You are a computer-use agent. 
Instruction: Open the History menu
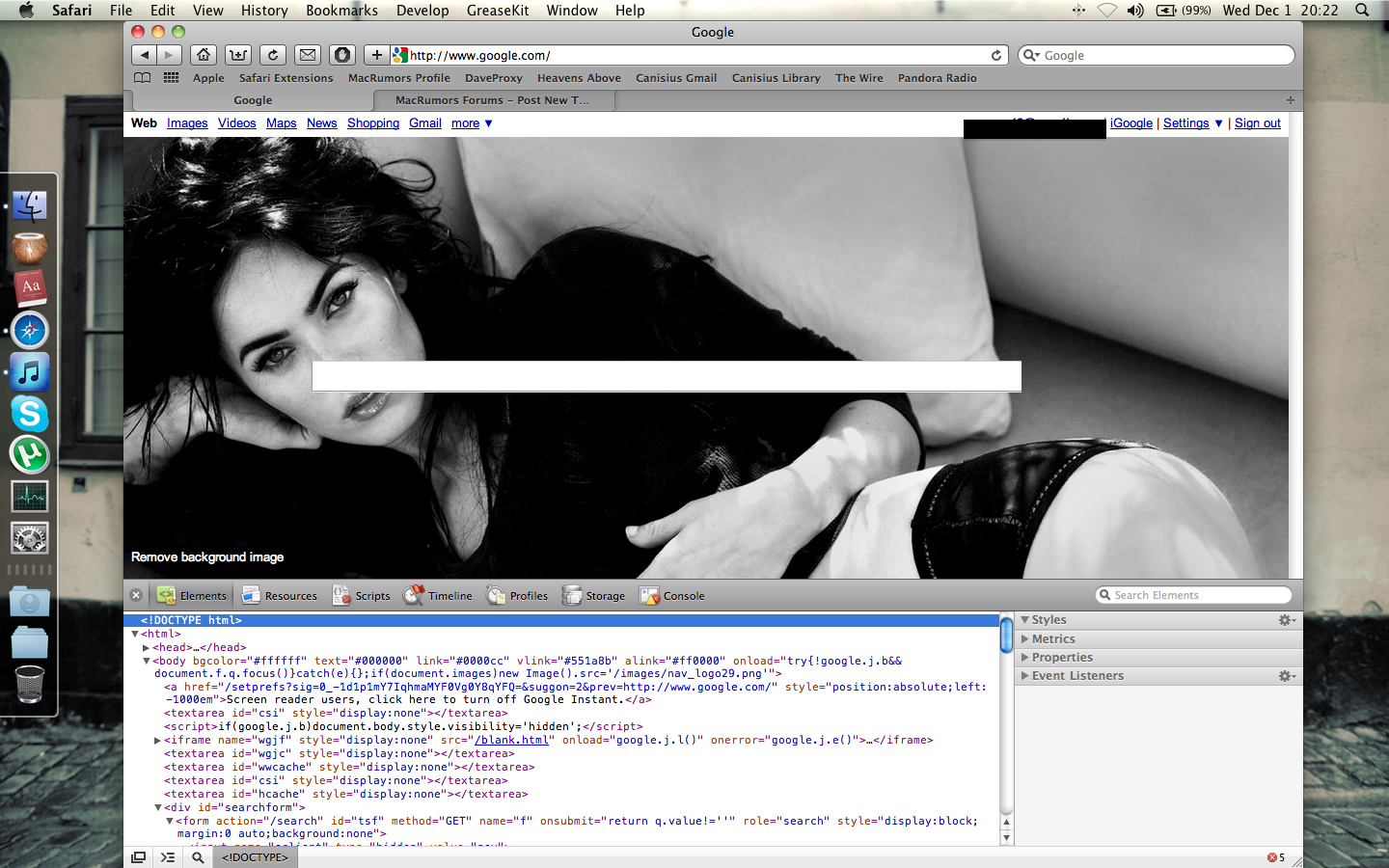click(264, 11)
